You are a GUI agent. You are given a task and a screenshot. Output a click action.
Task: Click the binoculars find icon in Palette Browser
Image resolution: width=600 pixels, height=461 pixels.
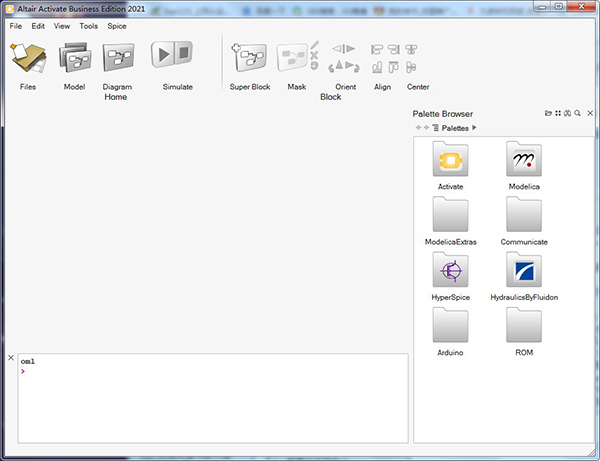pyautogui.click(x=567, y=113)
